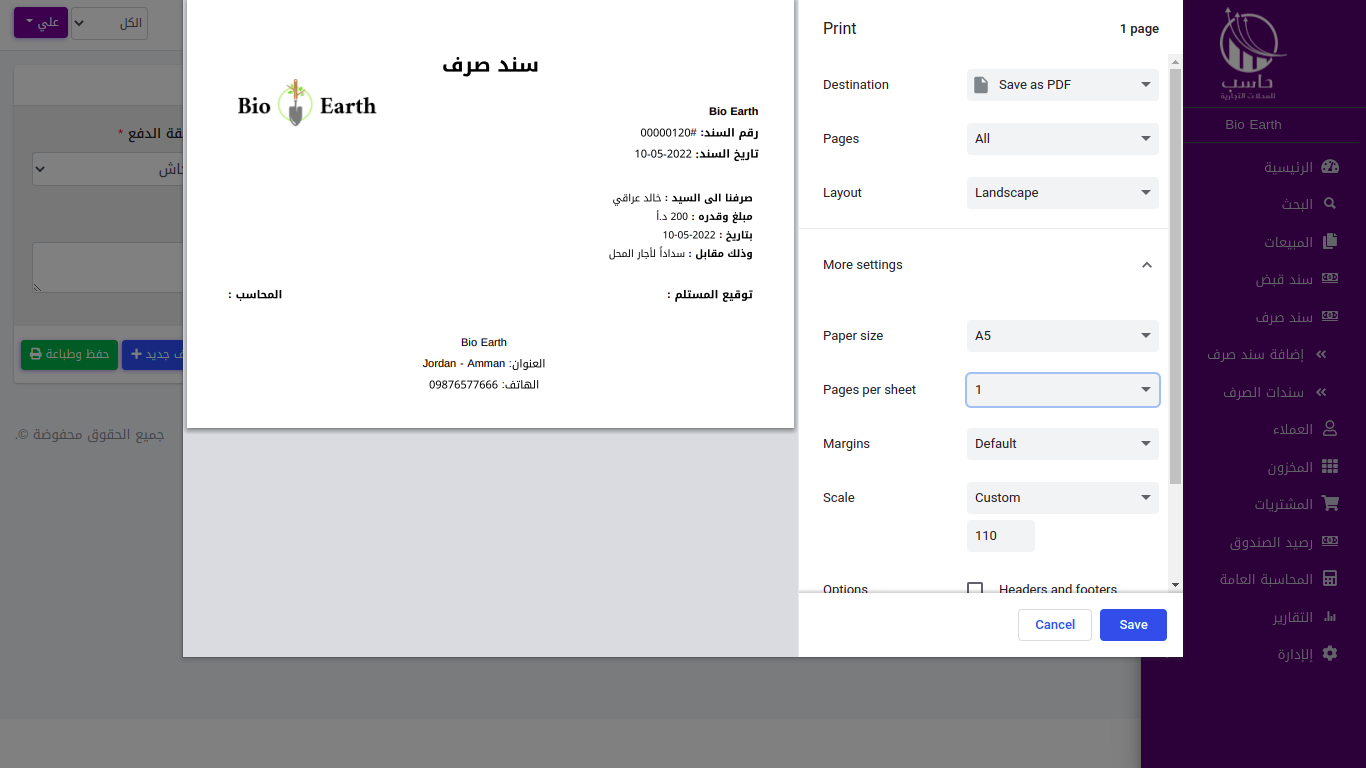Click the reports bar chart icon

click(1329, 617)
